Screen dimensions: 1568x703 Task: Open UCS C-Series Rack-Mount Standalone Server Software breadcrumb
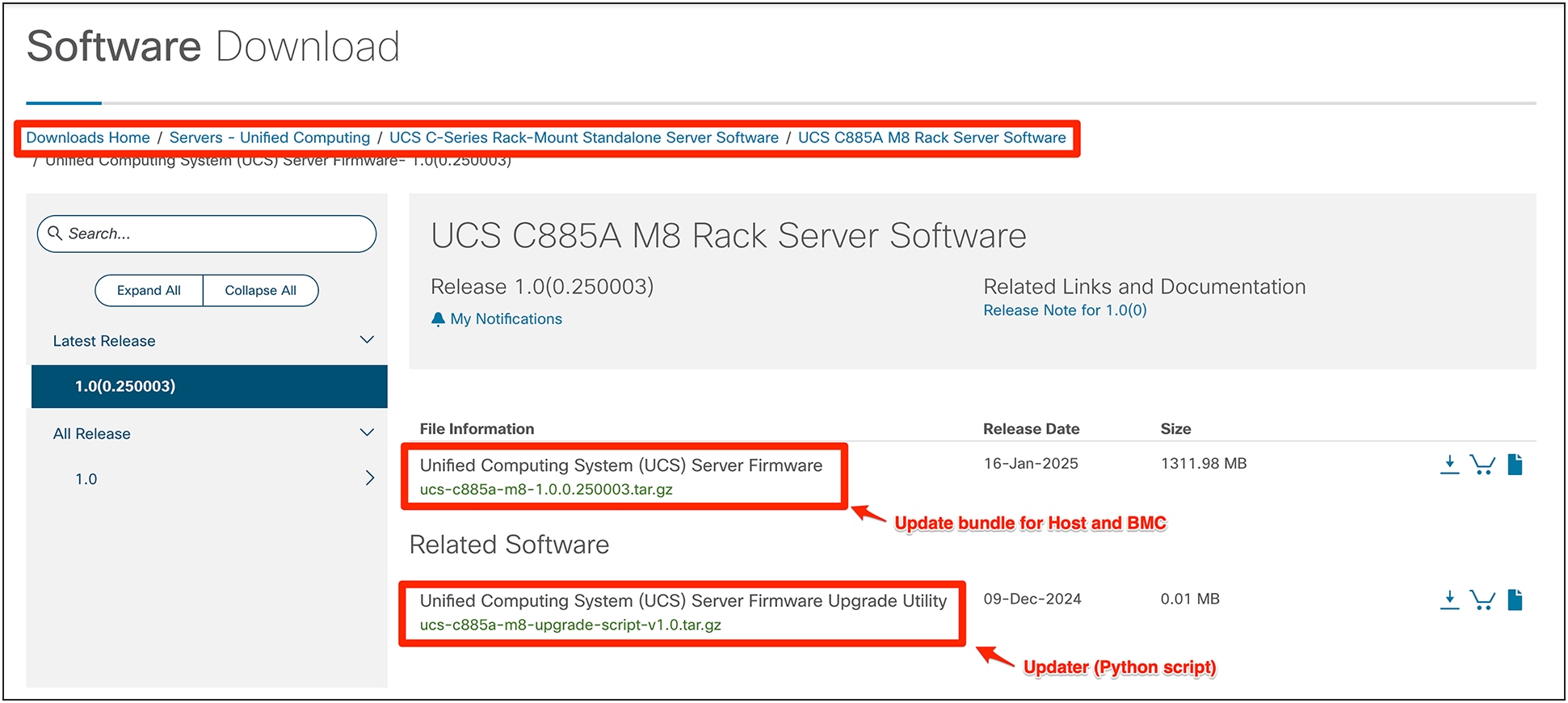point(584,138)
